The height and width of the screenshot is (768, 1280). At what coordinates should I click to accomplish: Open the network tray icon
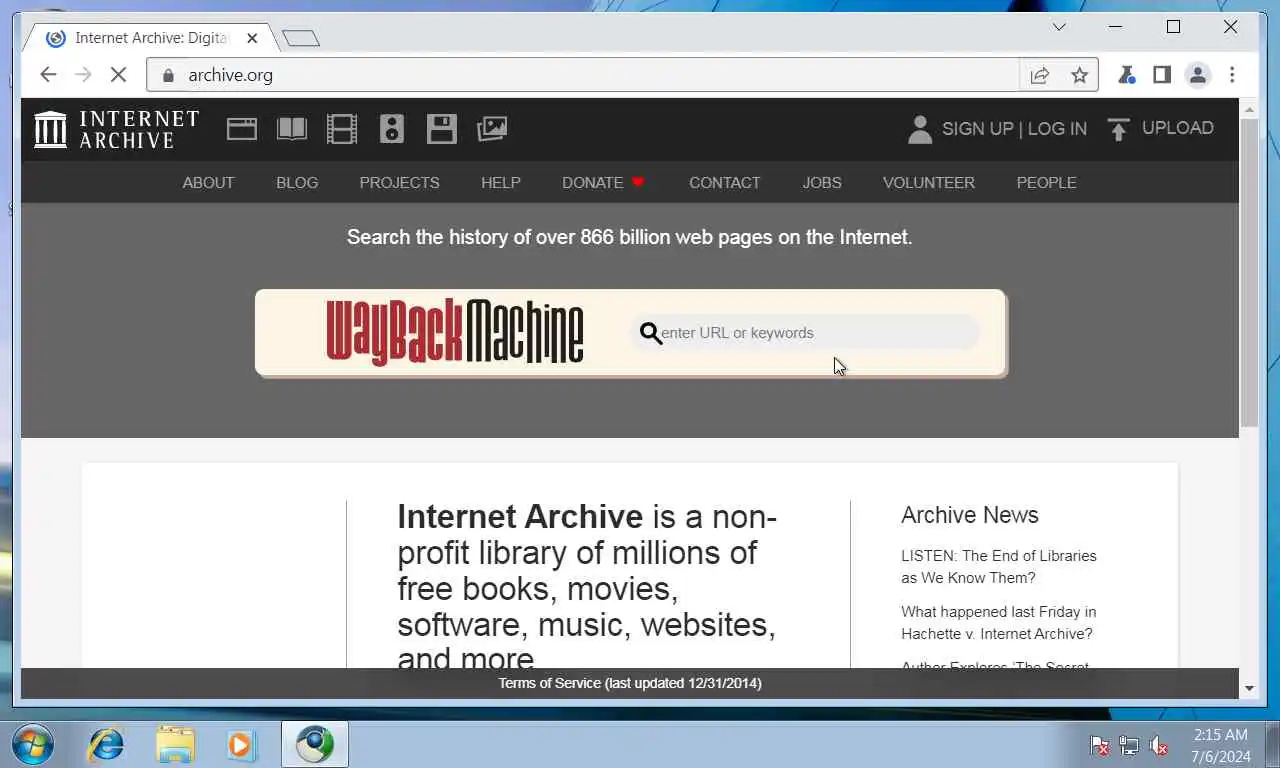click(x=1129, y=746)
